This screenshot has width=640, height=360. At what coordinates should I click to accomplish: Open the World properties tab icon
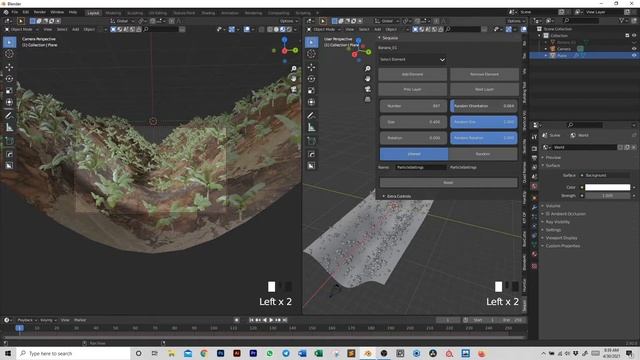pyautogui.click(x=534, y=186)
